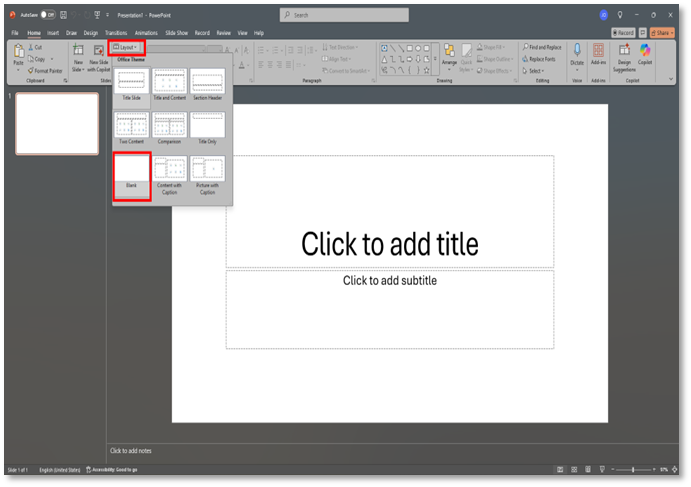
Task: Expand the Layout dropdown
Action: pyautogui.click(x=127, y=47)
